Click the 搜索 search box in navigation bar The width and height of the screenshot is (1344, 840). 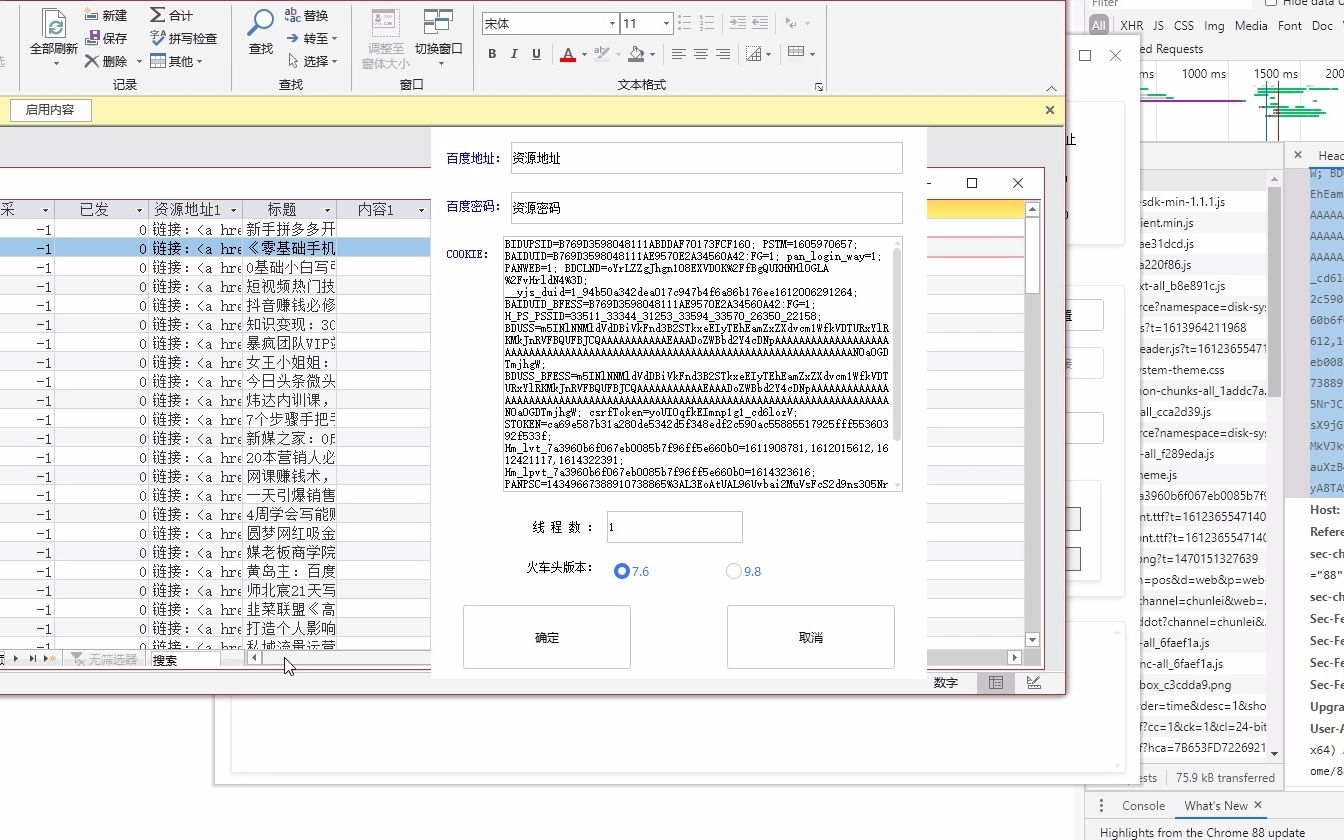184,660
